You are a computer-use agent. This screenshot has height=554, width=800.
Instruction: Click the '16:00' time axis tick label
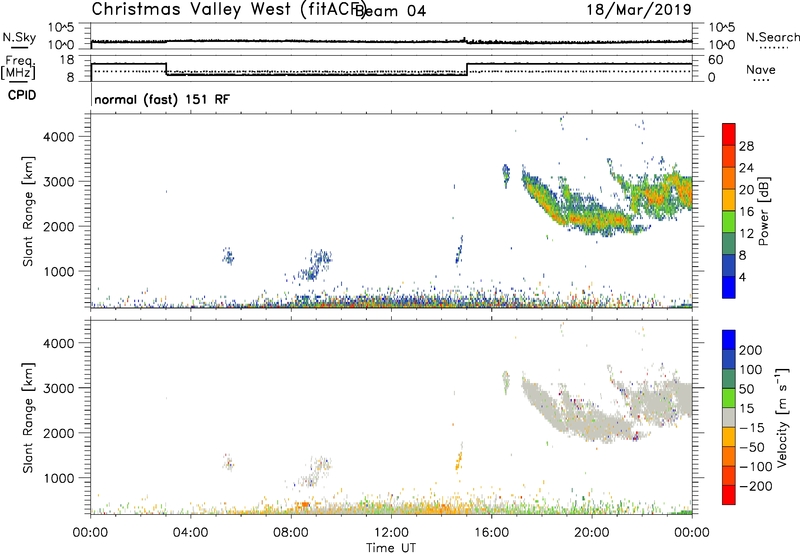(491, 533)
